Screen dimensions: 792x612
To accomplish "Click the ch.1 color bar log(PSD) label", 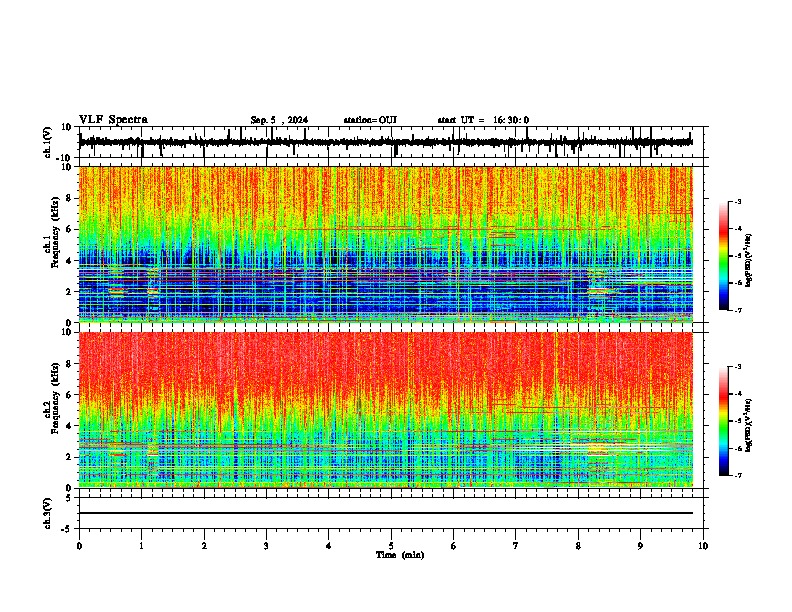I will click(x=749, y=261).
